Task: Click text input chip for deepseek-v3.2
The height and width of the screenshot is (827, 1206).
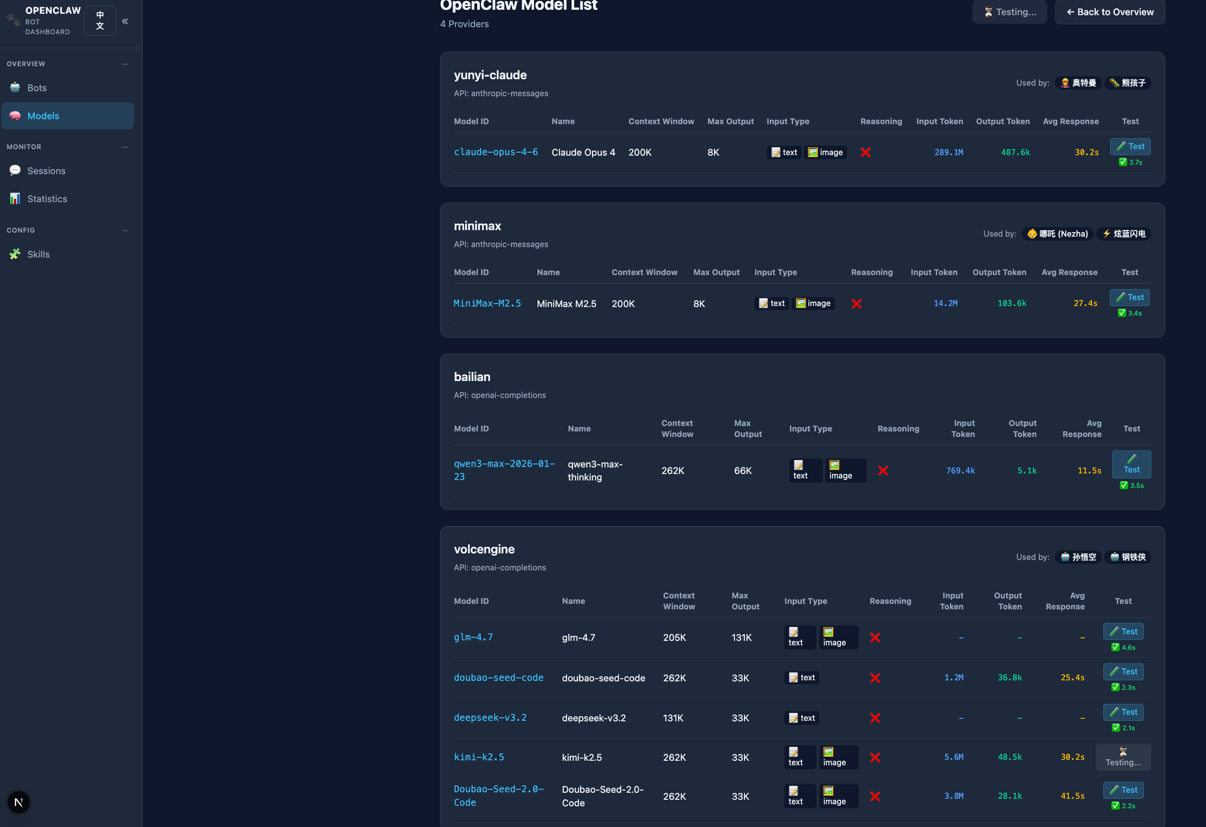Action: click(x=802, y=718)
